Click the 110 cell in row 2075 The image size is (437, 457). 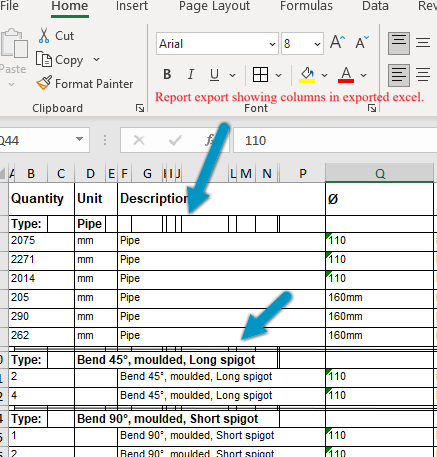379,241
